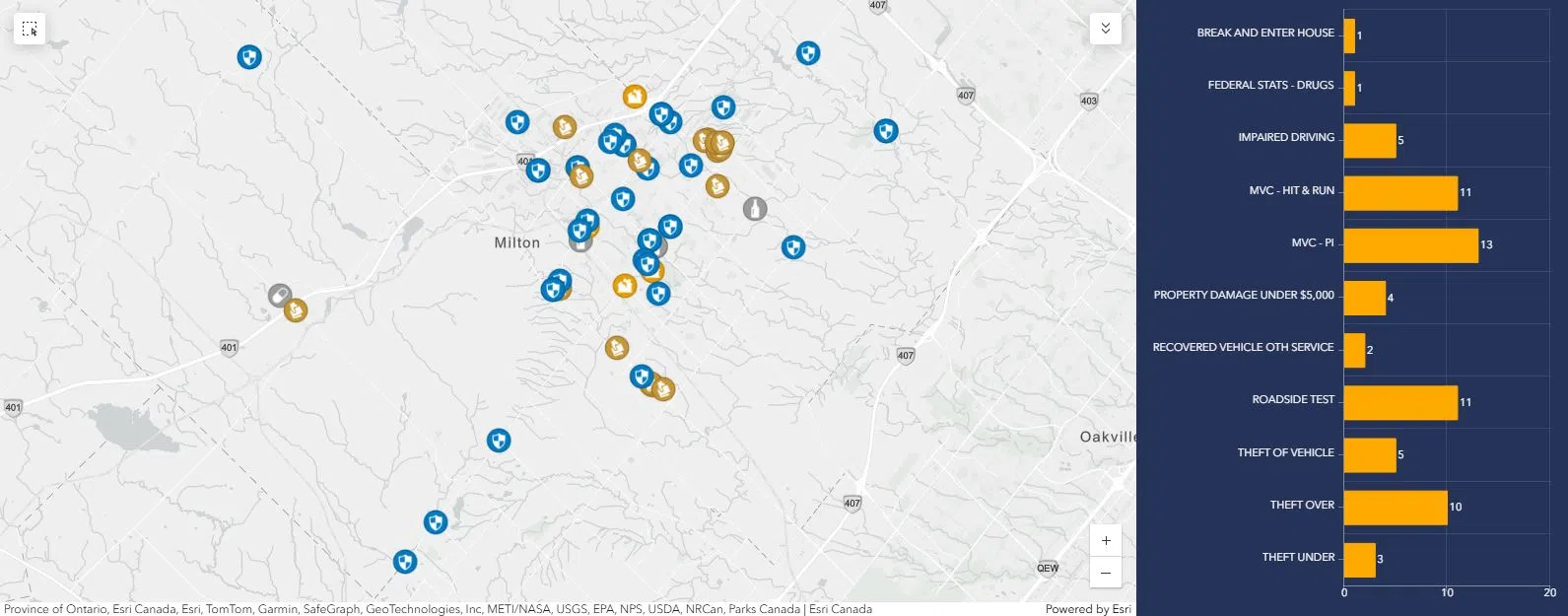
Task: Collapse the map panel with double-chevron button
Action: click(x=1105, y=29)
